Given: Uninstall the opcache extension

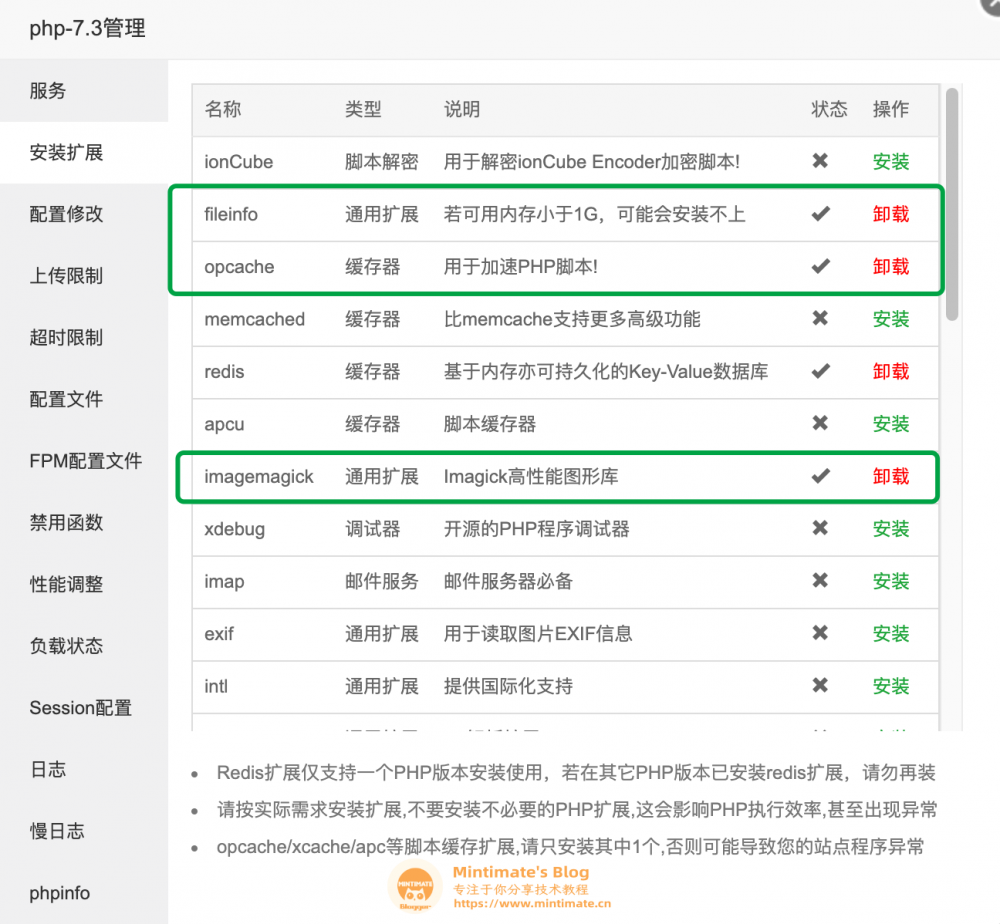Looking at the screenshot, I should 891,267.
